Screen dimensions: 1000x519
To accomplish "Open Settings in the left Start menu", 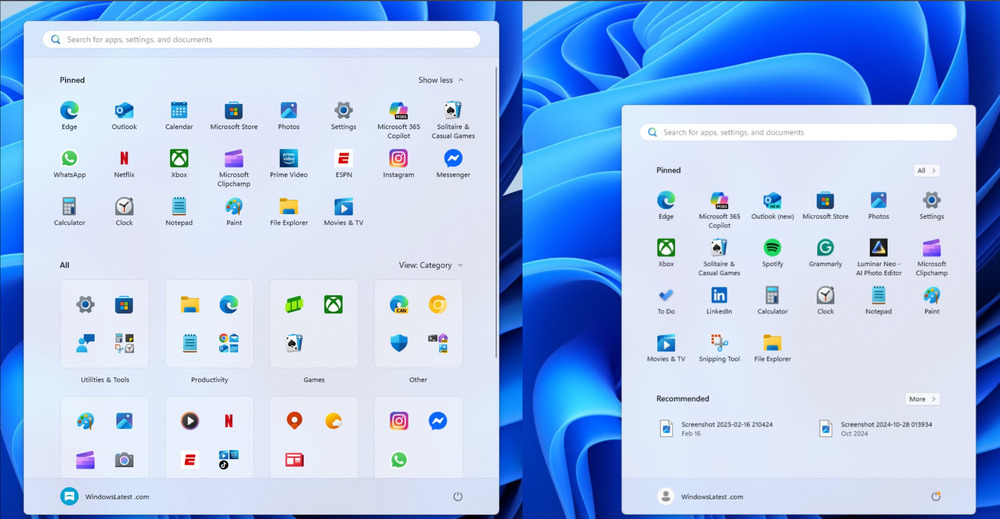I will click(344, 115).
